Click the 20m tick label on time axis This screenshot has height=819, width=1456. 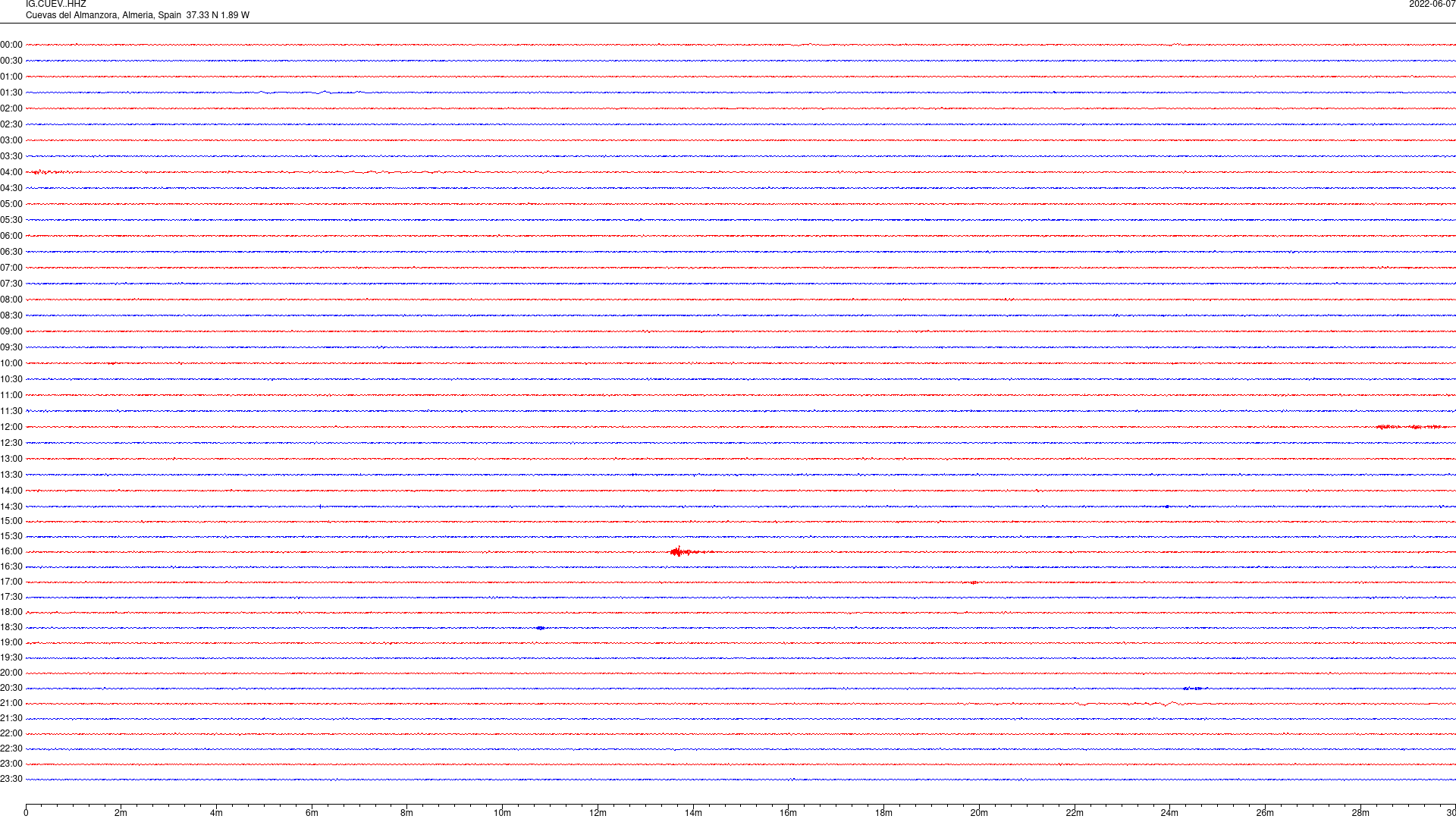point(979,813)
